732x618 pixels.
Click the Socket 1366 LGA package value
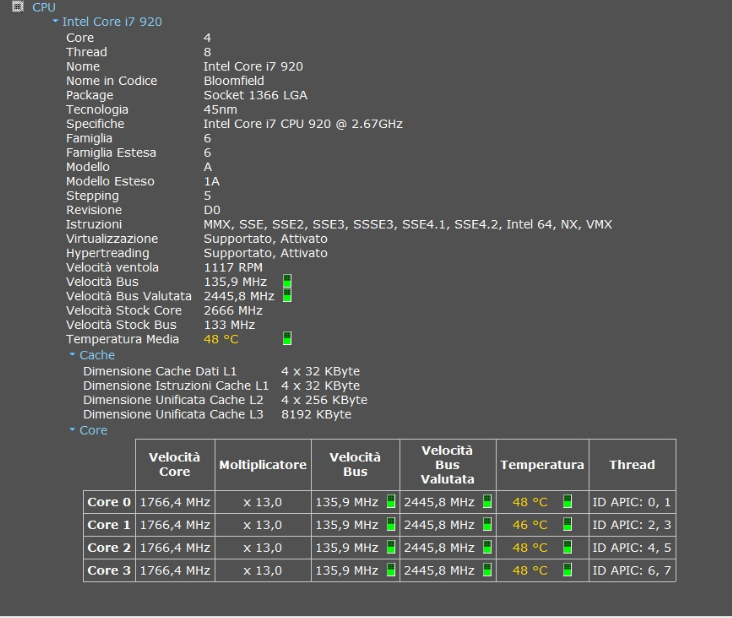(x=255, y=95)
